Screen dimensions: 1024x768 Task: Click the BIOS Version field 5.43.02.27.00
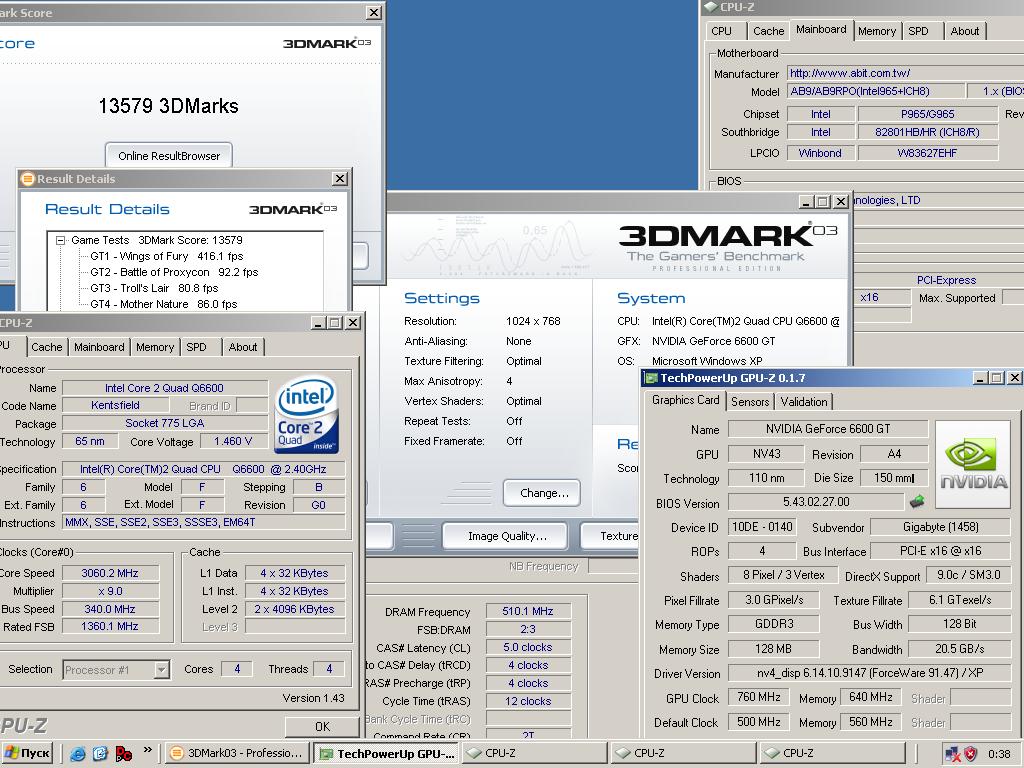coord(816,502)
